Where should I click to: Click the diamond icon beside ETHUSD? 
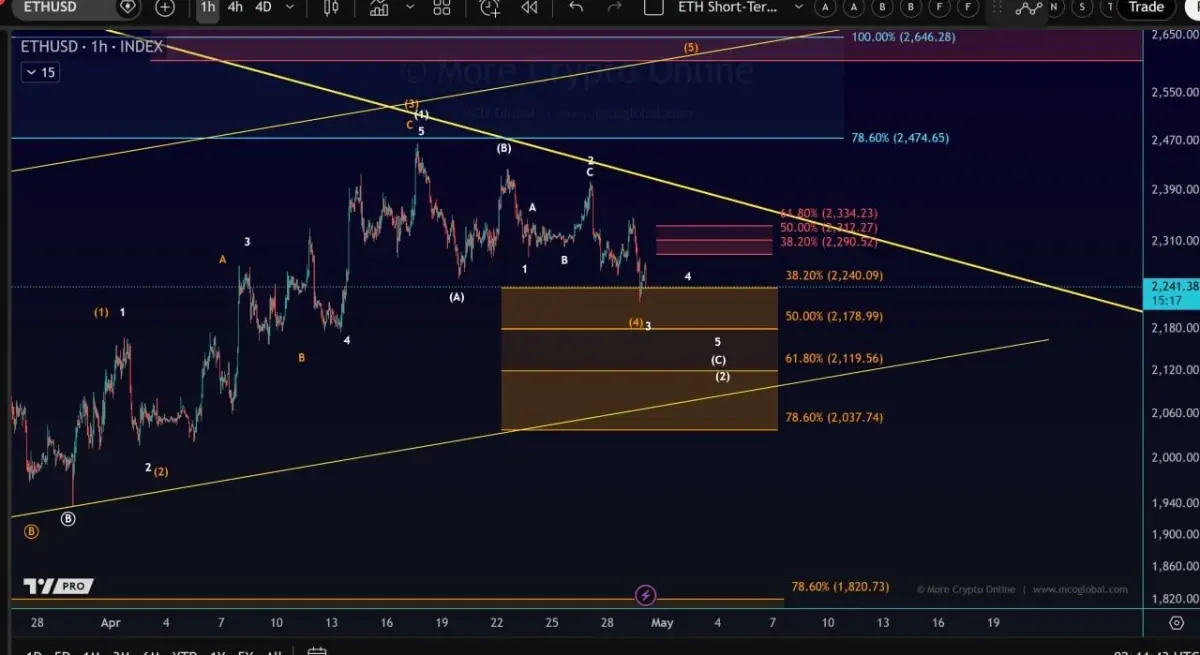coord(128,7)
